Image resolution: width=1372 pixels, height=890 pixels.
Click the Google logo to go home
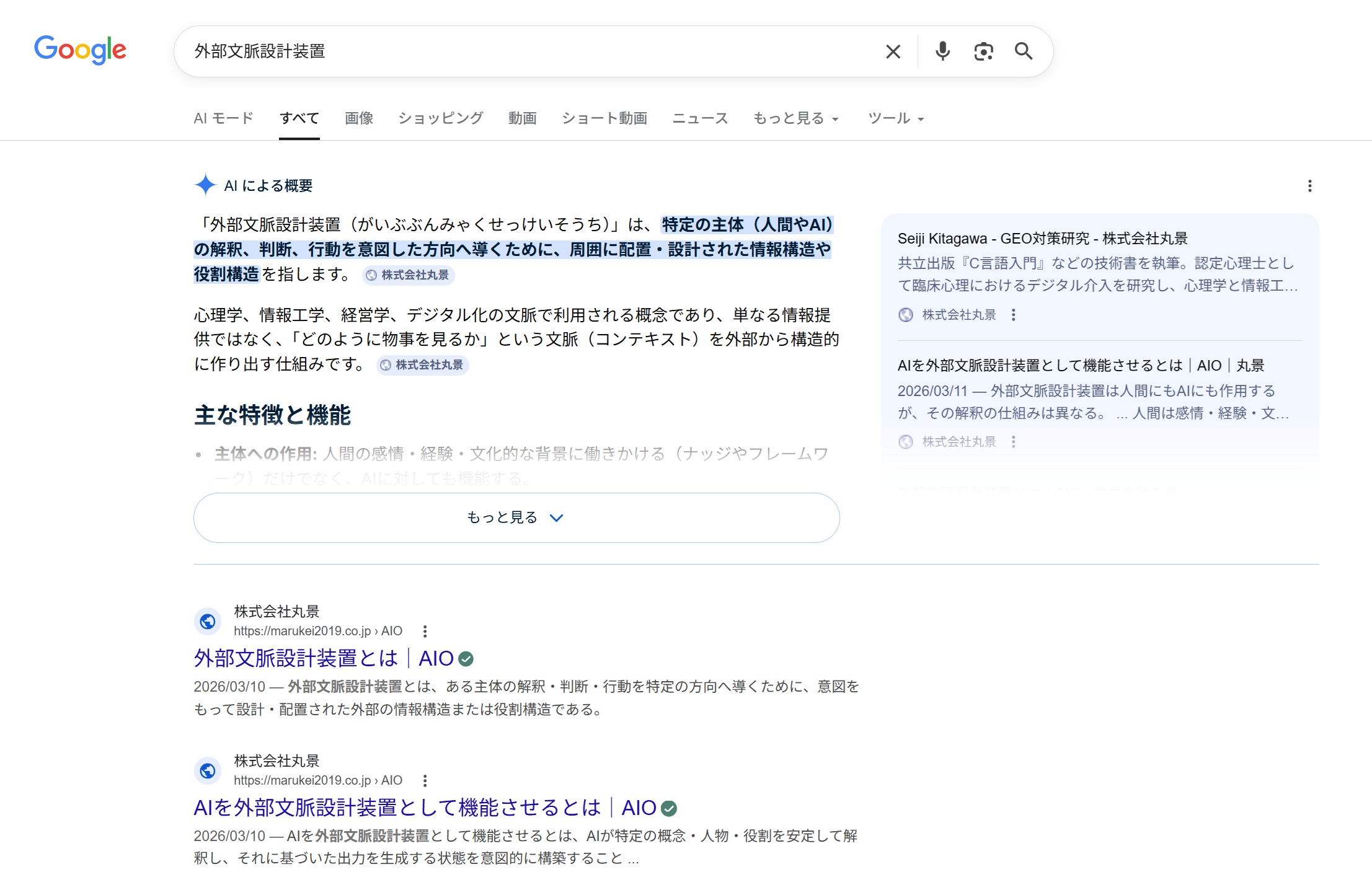pos(80,50)
